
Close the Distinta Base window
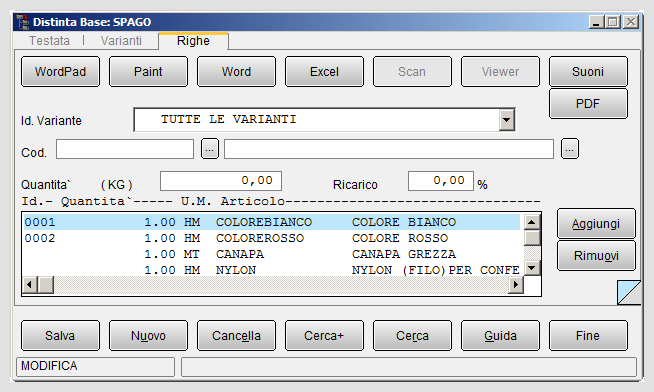631,22
